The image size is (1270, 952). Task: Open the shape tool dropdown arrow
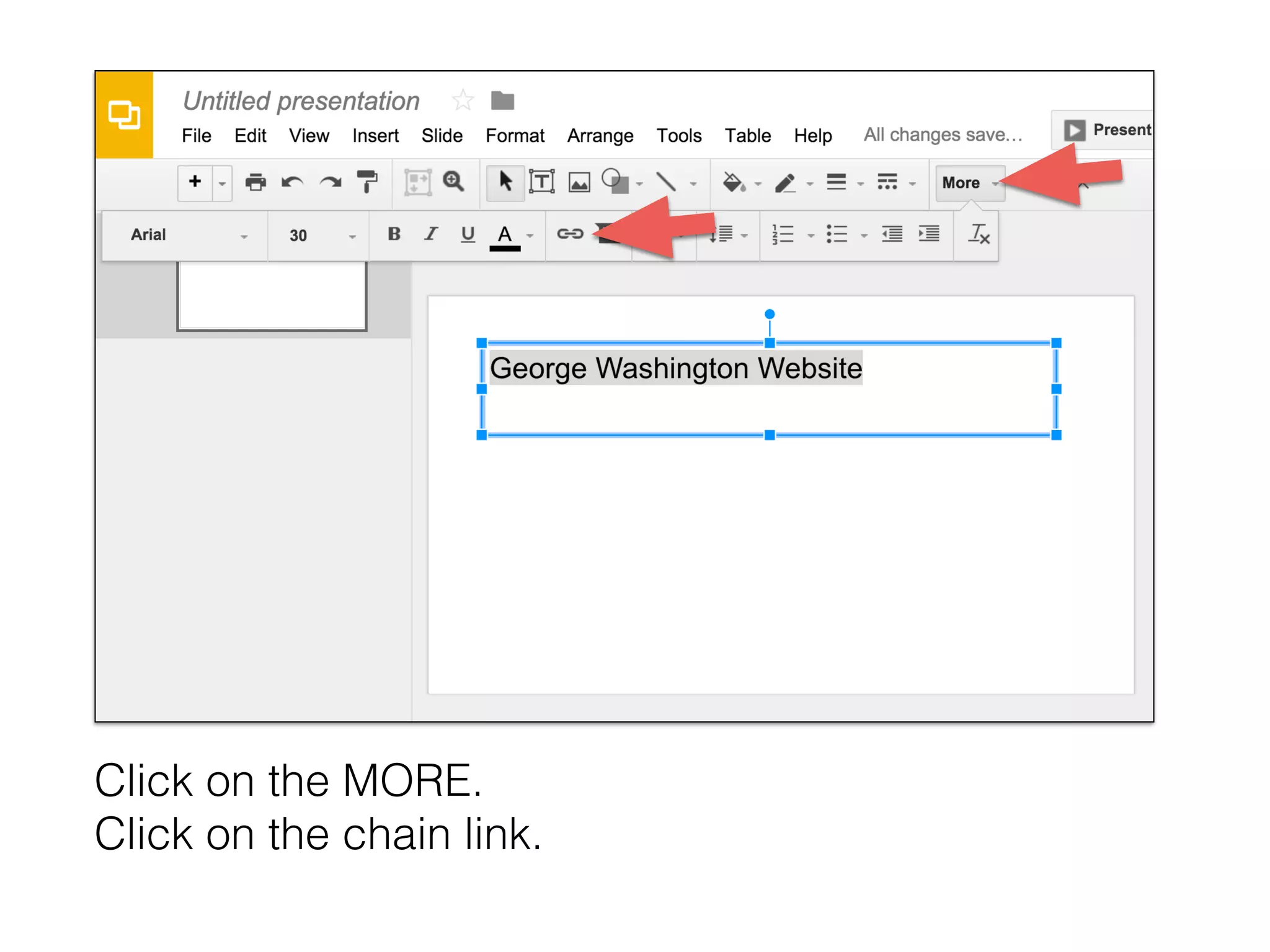click(639, 184)
